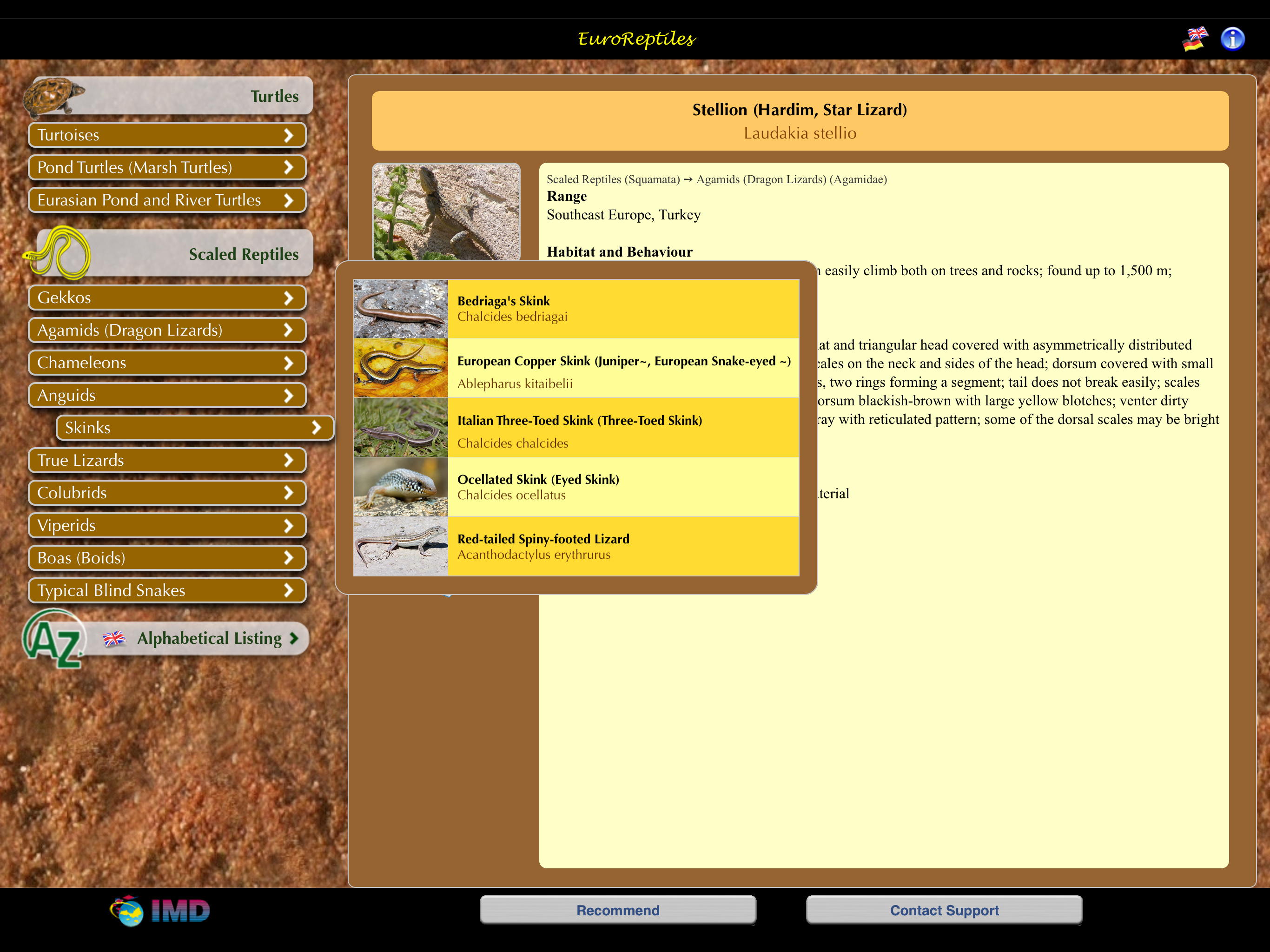Image resolution: width=1270 pixels, height=952 pixels.
Task: Click the IMD logo
Action: coord(160,911)
